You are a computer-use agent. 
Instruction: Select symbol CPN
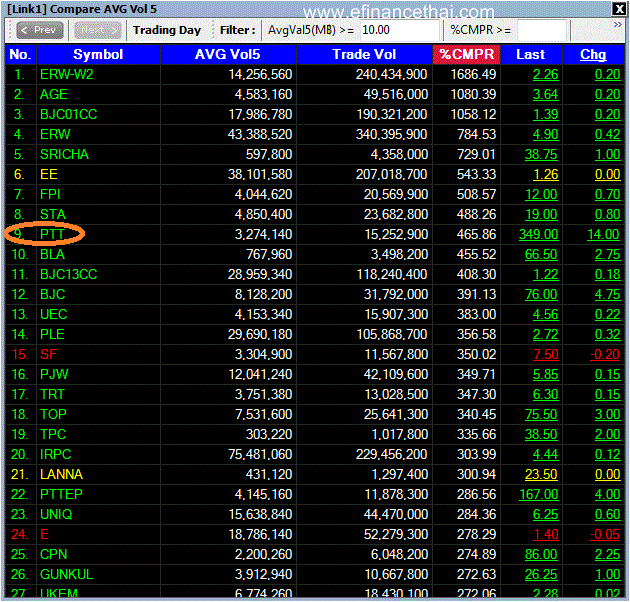click(x=53, y=555)
